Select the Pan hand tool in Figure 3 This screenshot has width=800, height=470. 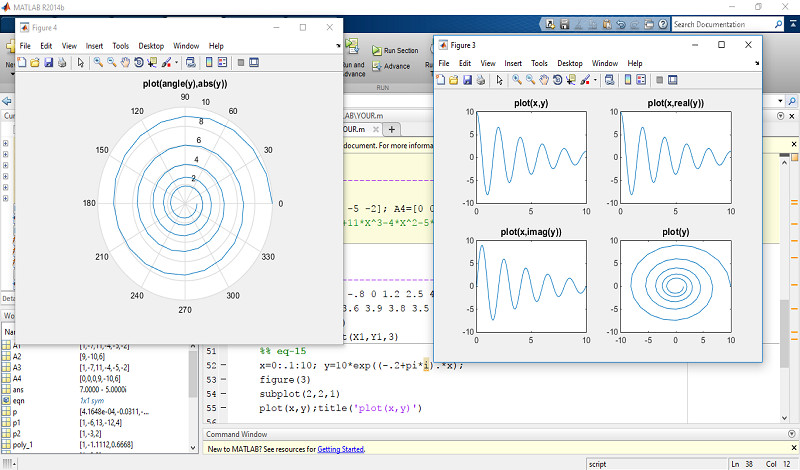pyautogui.click(x=544, y=80)
